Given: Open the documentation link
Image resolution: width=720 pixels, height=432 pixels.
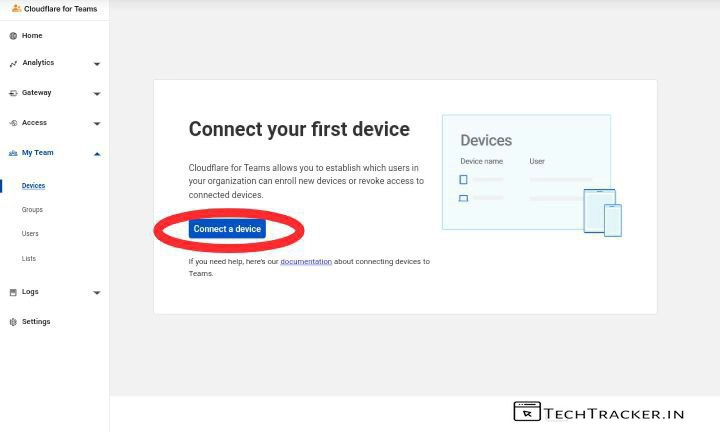Looking at the screenshot, I should coord(306,262).
